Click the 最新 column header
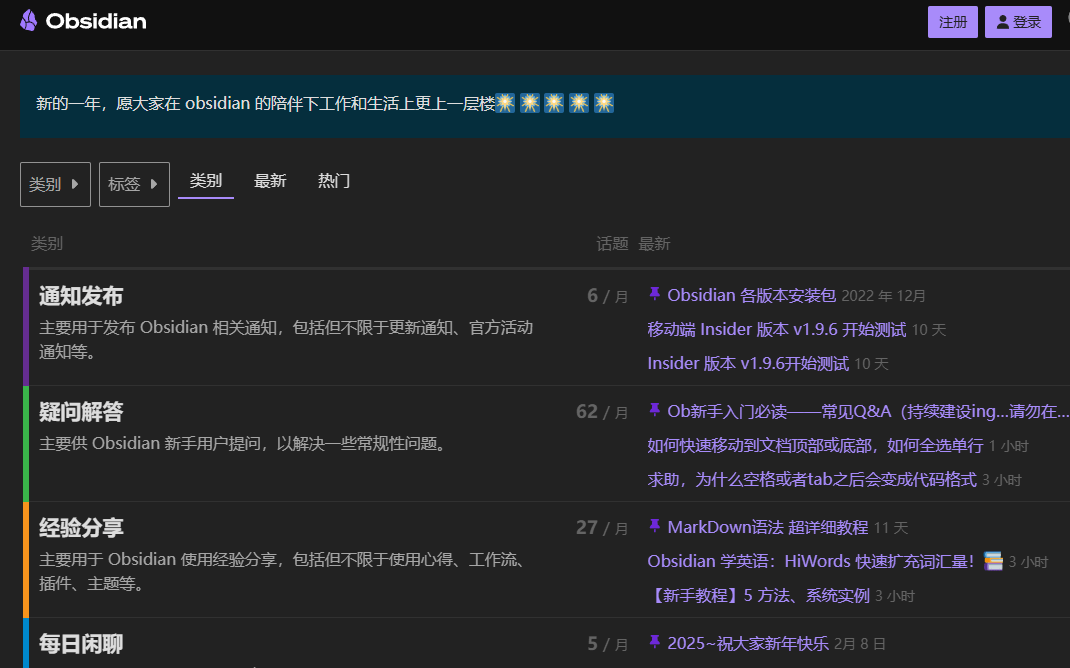Viewport: 1070px width, 668px height. [x=654, y=244]
